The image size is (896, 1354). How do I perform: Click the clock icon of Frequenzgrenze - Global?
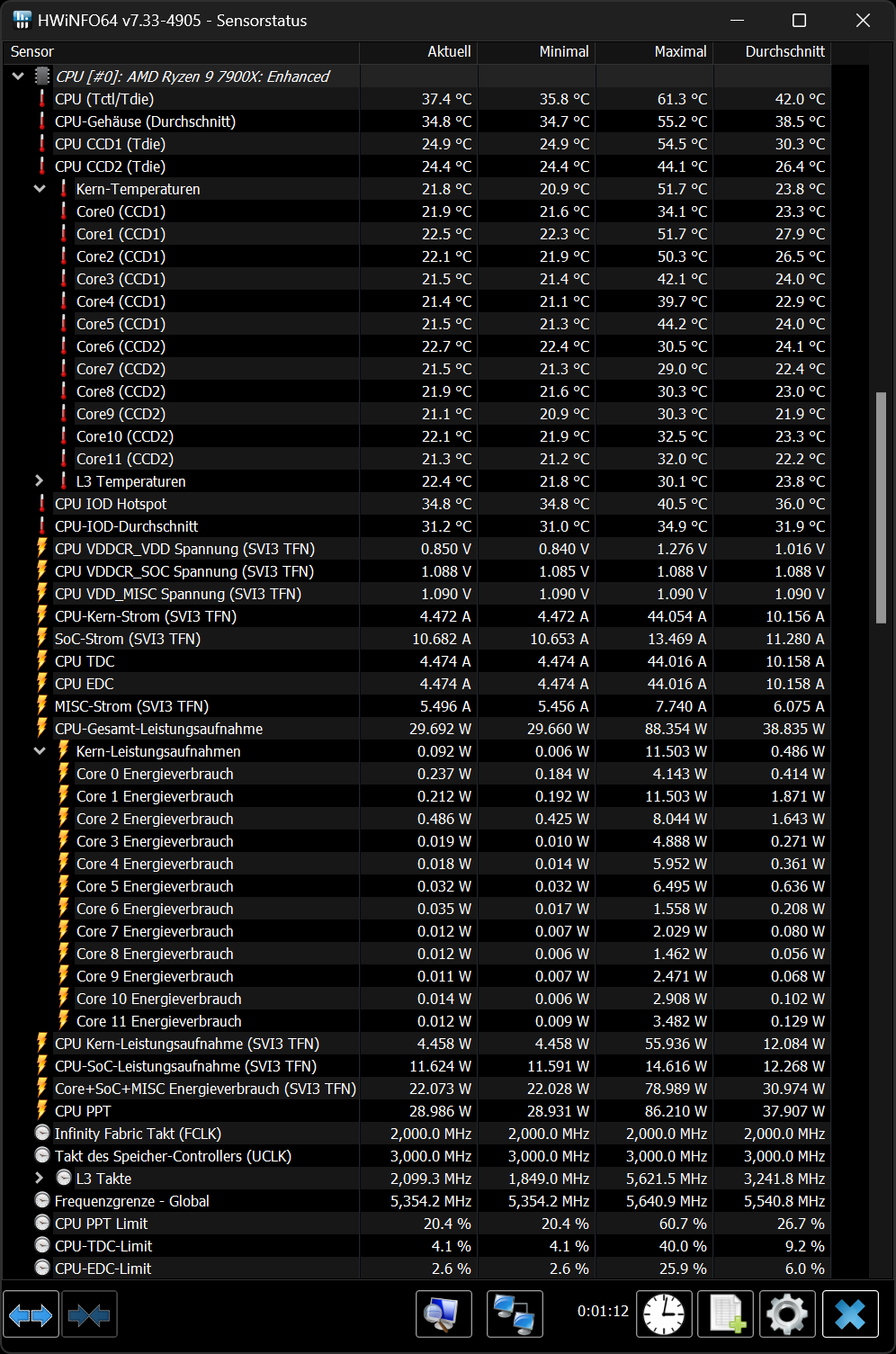(41, 1201)
